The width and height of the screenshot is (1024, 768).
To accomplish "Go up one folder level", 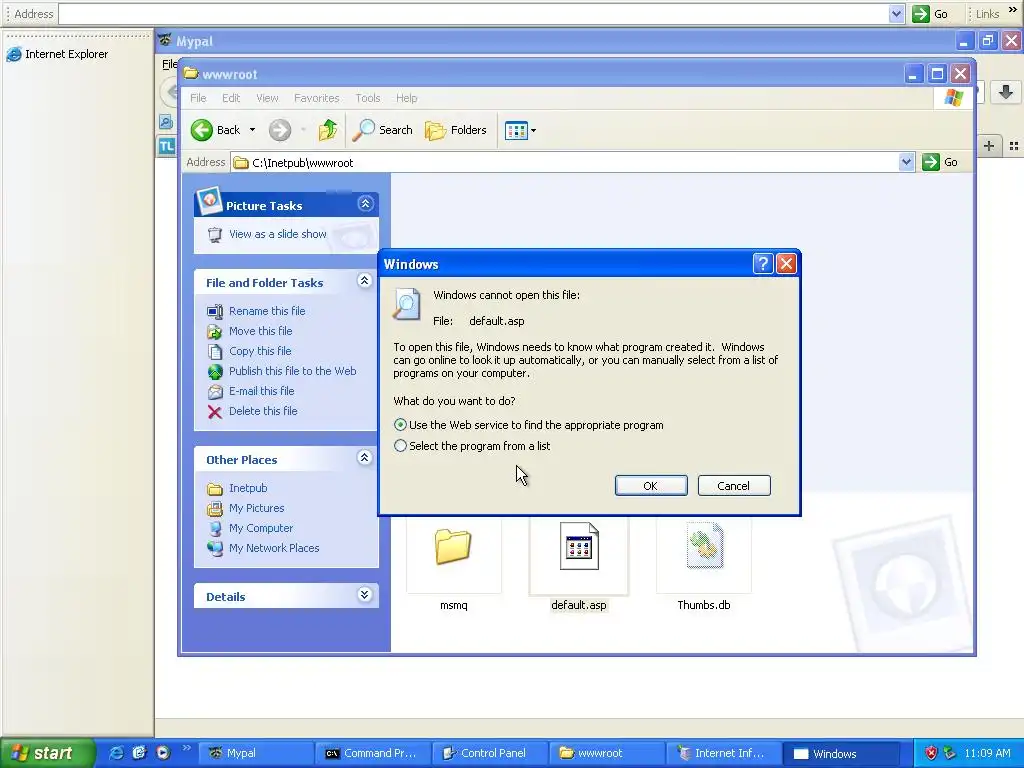I will (328, 130).
